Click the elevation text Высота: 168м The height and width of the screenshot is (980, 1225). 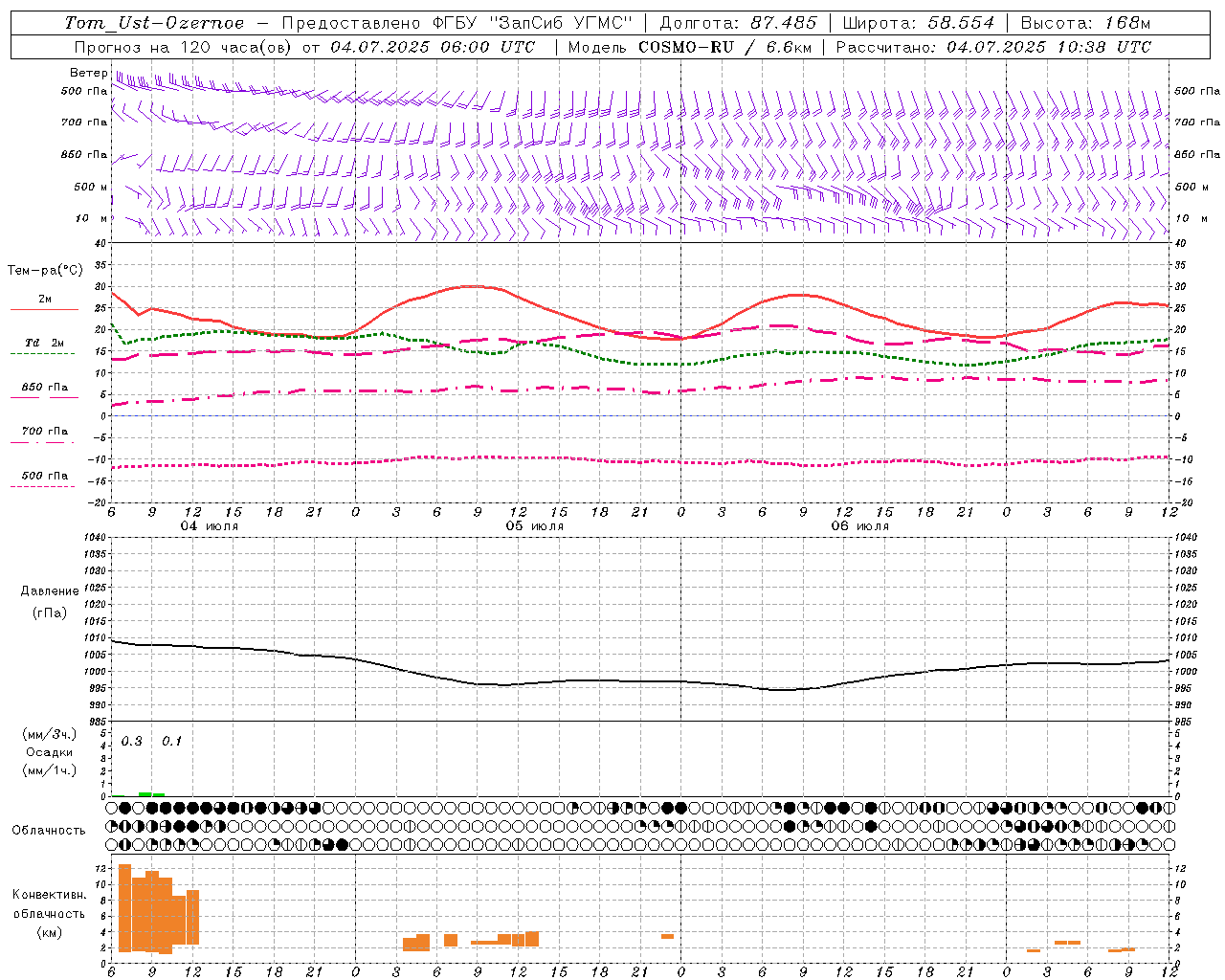(x=1085, y=23)
